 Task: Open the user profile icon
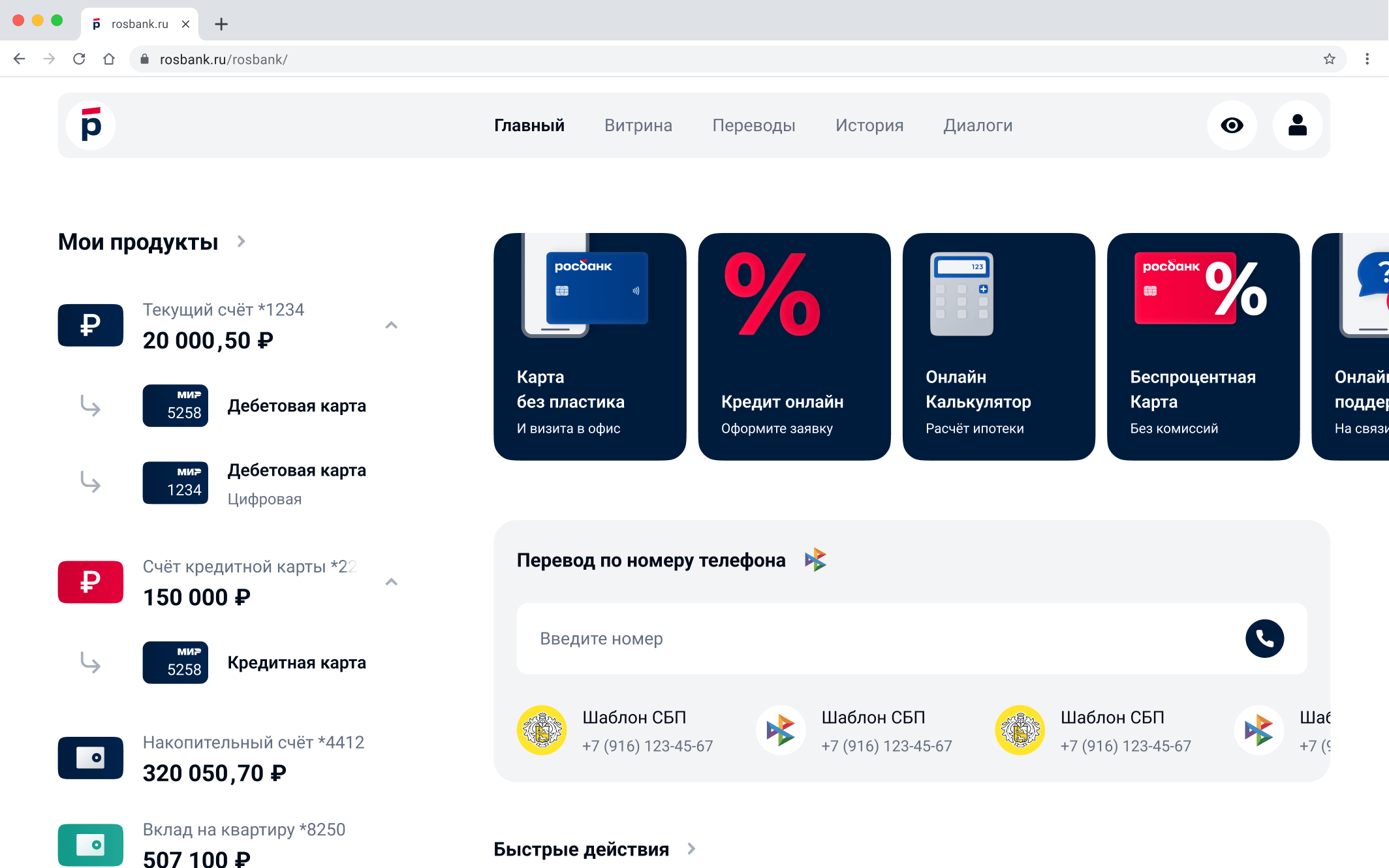coord(1297,125)
